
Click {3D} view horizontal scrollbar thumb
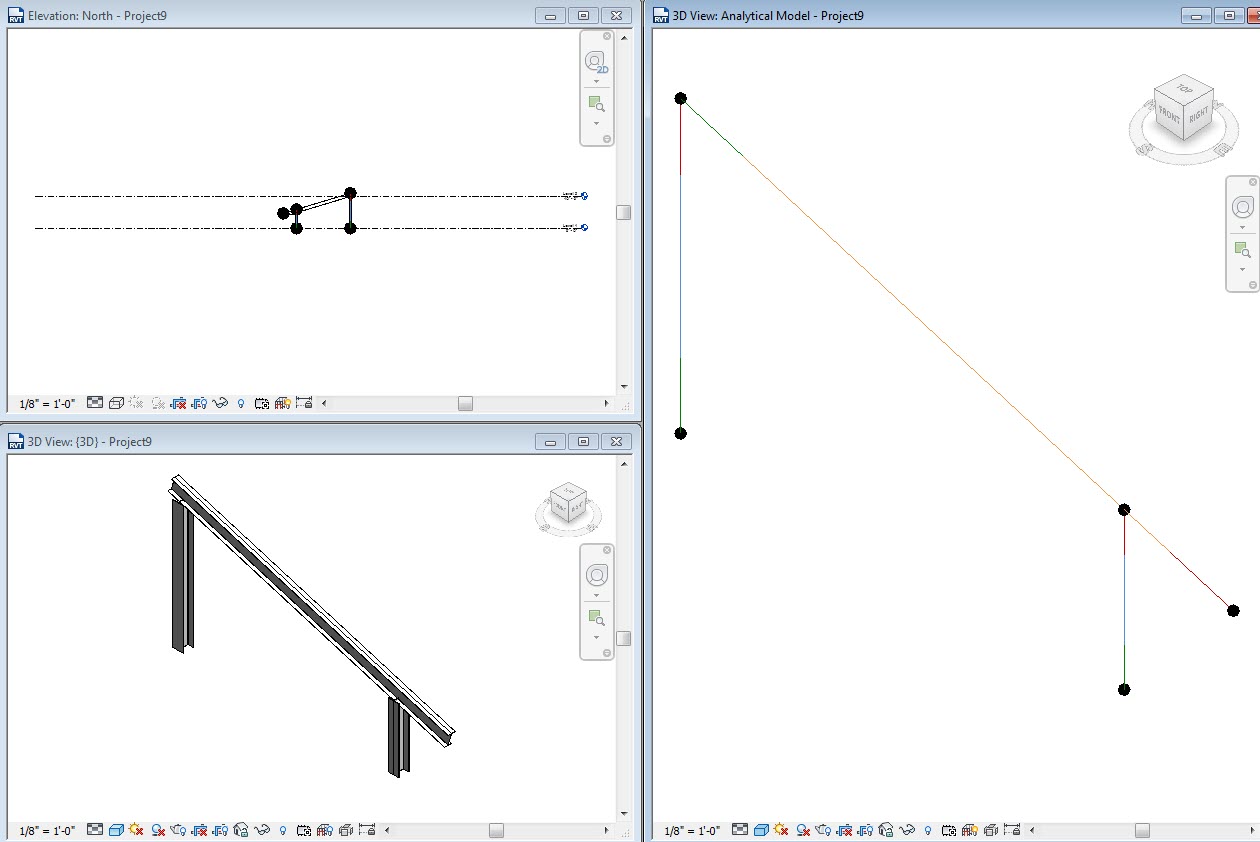pos(496,831)
